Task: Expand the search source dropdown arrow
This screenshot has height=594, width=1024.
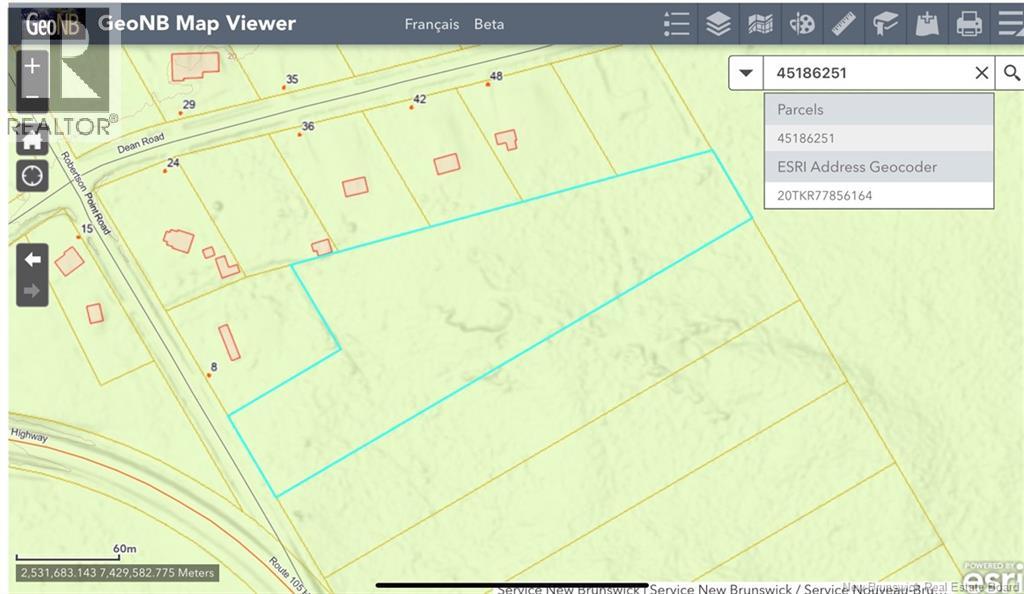Action: (x=746, y=73)
